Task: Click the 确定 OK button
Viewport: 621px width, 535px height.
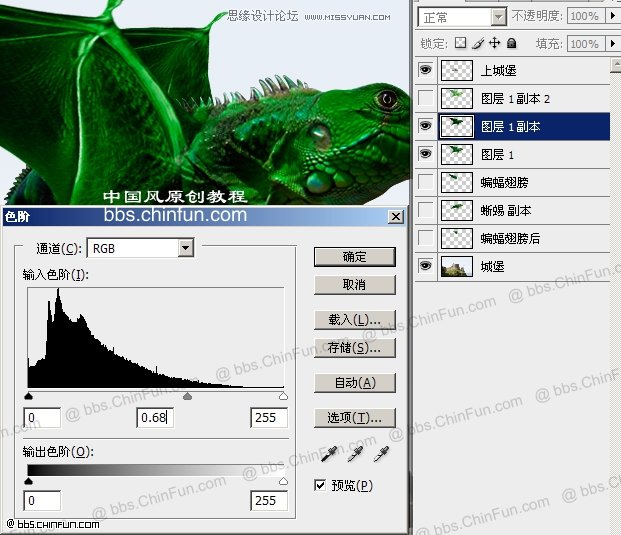Action: coord(355,257)
